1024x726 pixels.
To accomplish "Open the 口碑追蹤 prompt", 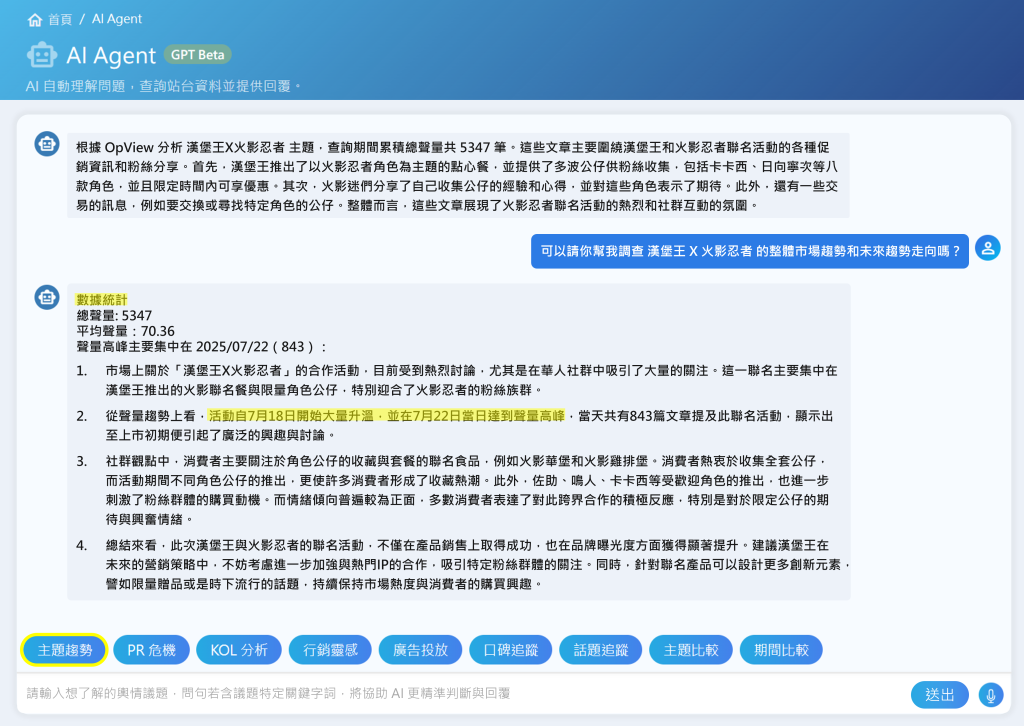I will click(510, 650).
